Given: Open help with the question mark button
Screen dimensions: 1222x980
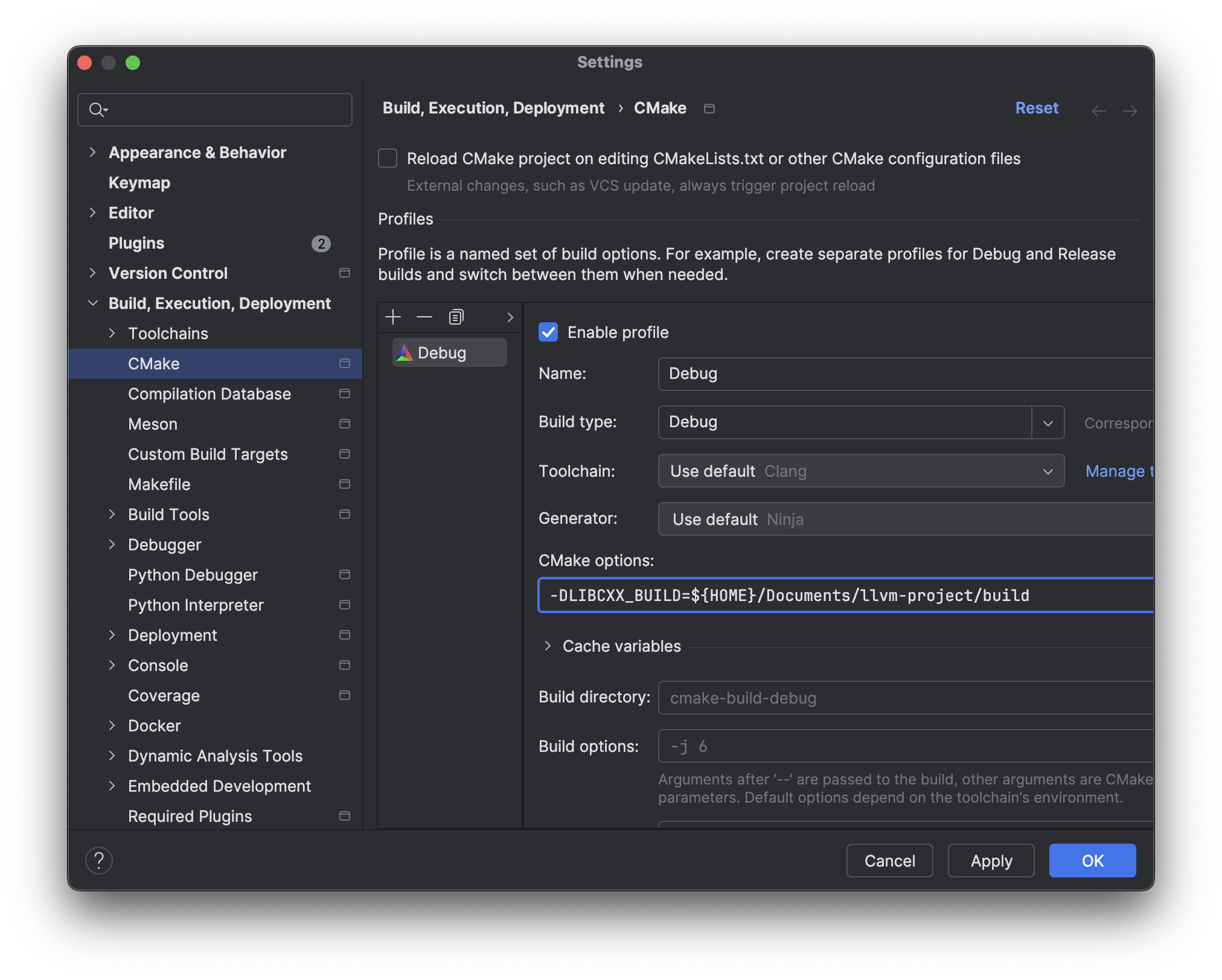Looking at the screenshot, I should 99,861.
